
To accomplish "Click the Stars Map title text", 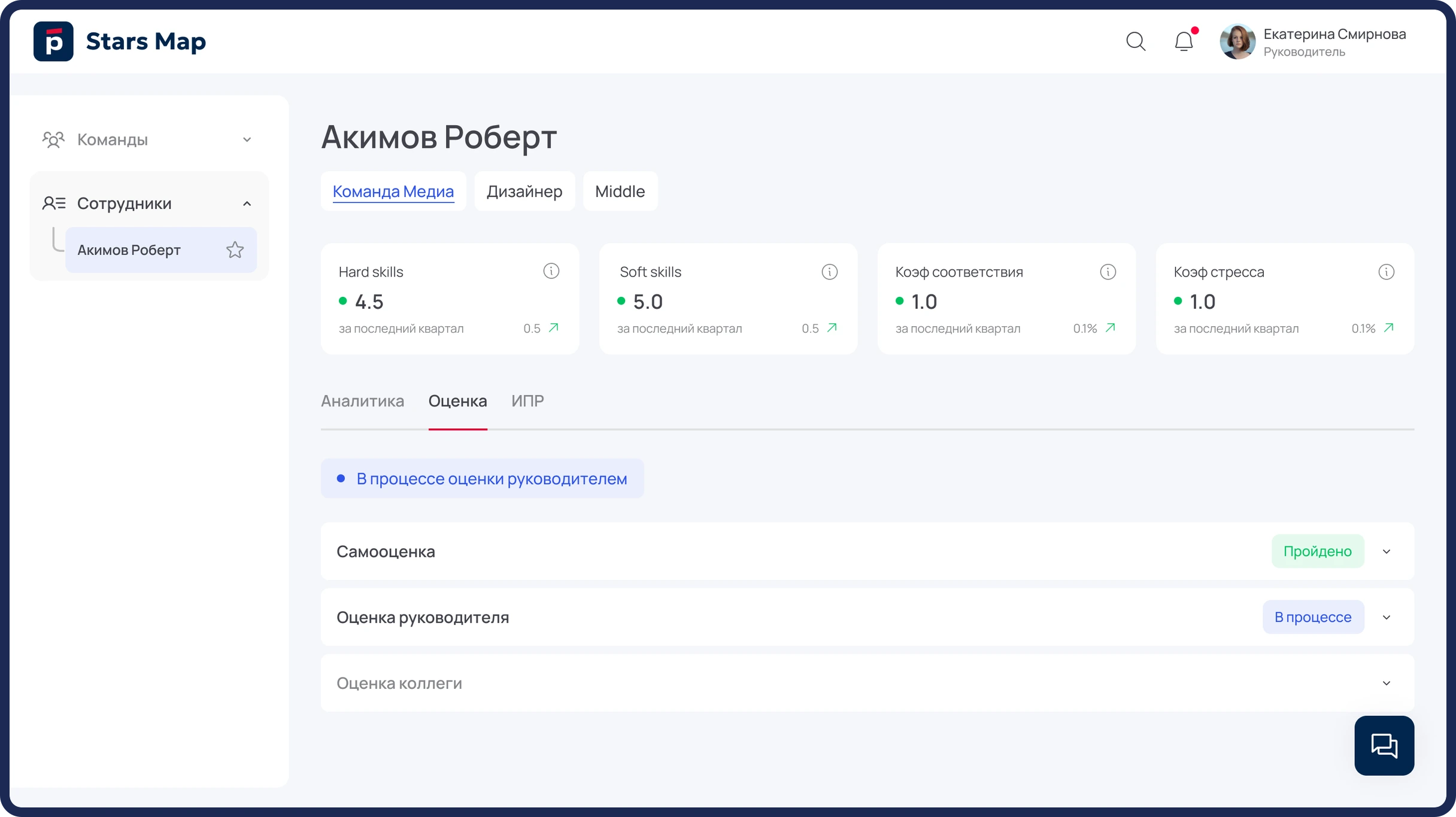I will coord(146,41).
